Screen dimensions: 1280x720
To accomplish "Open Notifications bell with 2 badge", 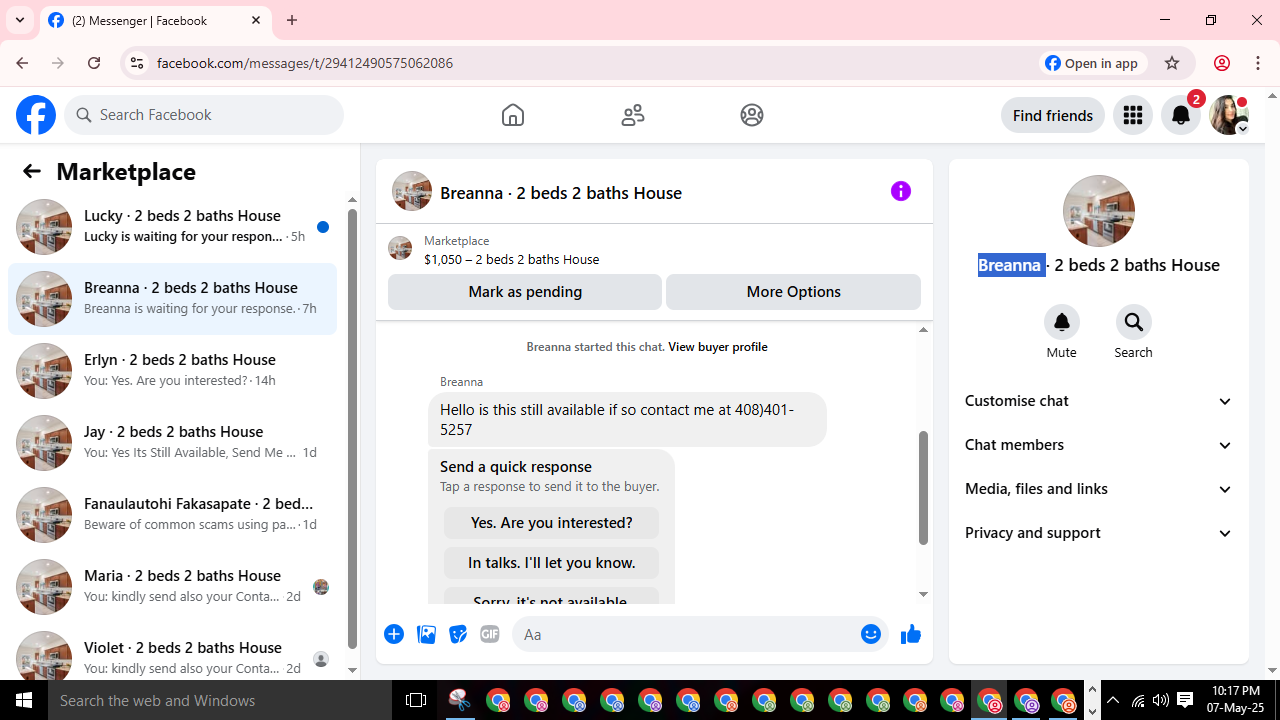I will coord(1181,115).
